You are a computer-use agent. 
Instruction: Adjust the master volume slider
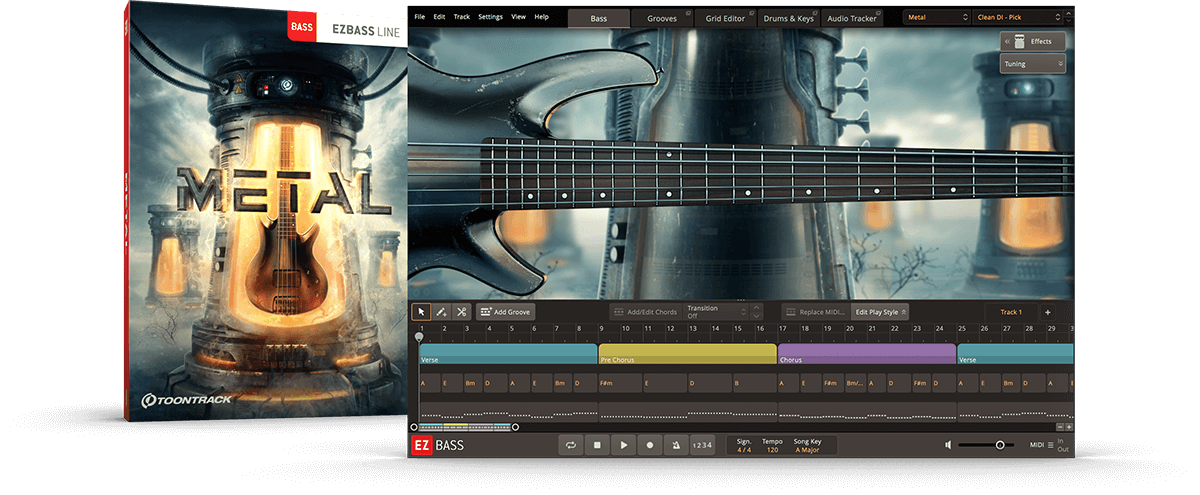click(988, 445)
